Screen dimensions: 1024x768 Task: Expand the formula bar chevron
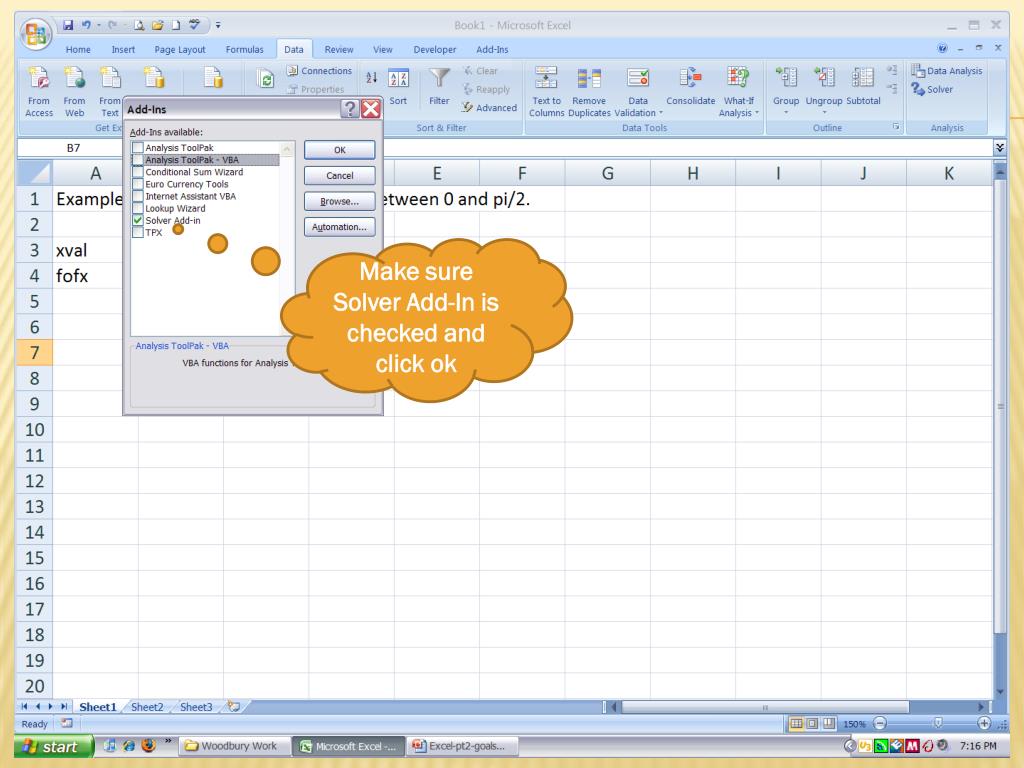click(999, 148)
